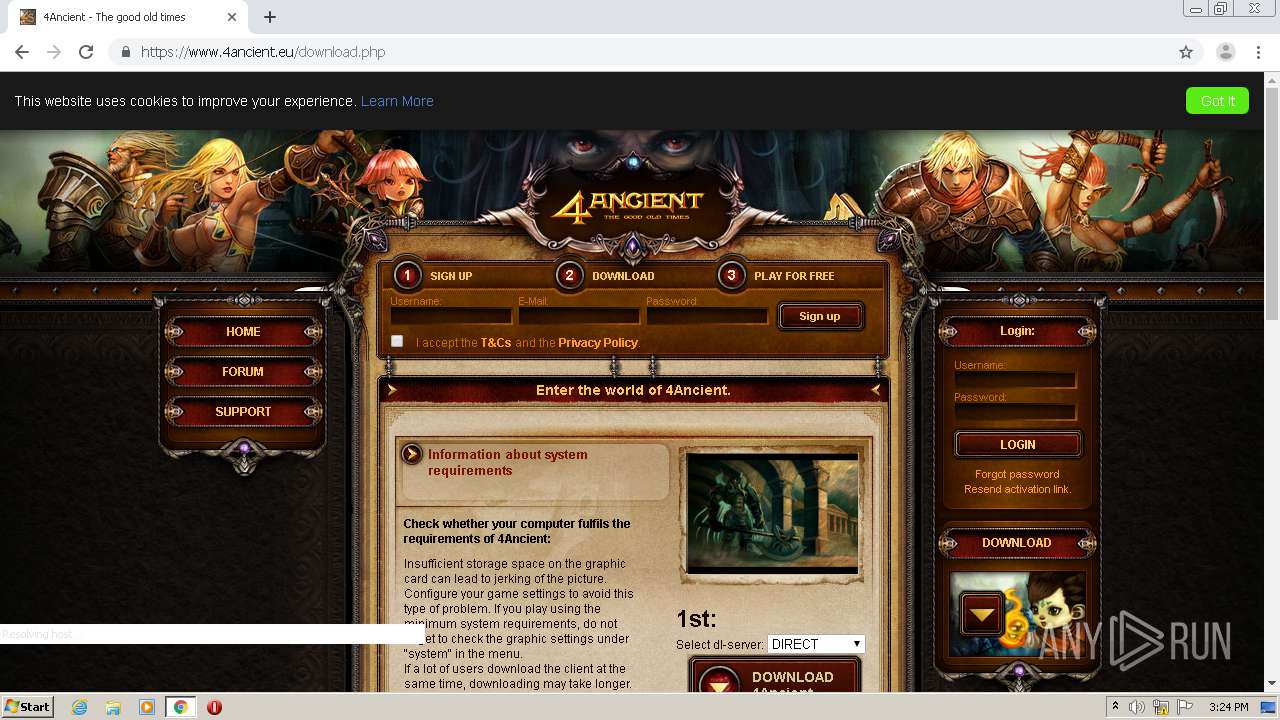Viewport: 1280px width, 720px height.
Task: Click the address bar URL
Action: (263, 52)
